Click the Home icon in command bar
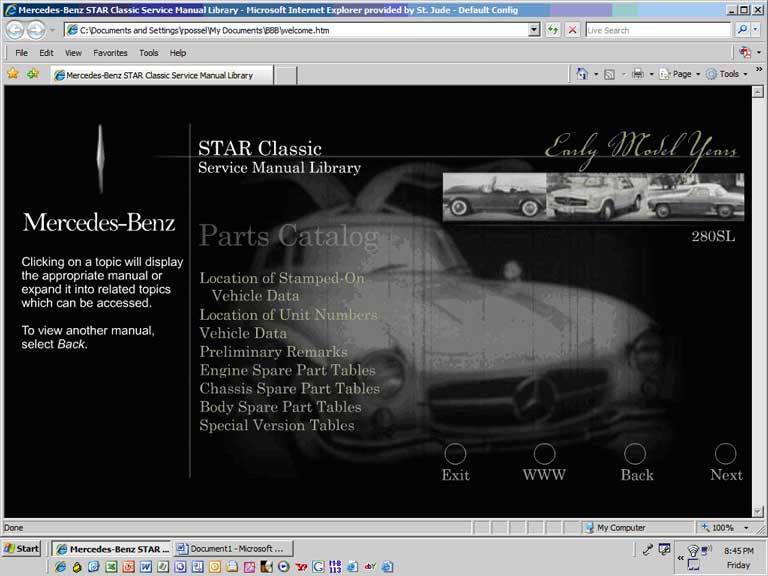This screenshot has width=768, height=576. pyautogui.click(x=582, y=74)
